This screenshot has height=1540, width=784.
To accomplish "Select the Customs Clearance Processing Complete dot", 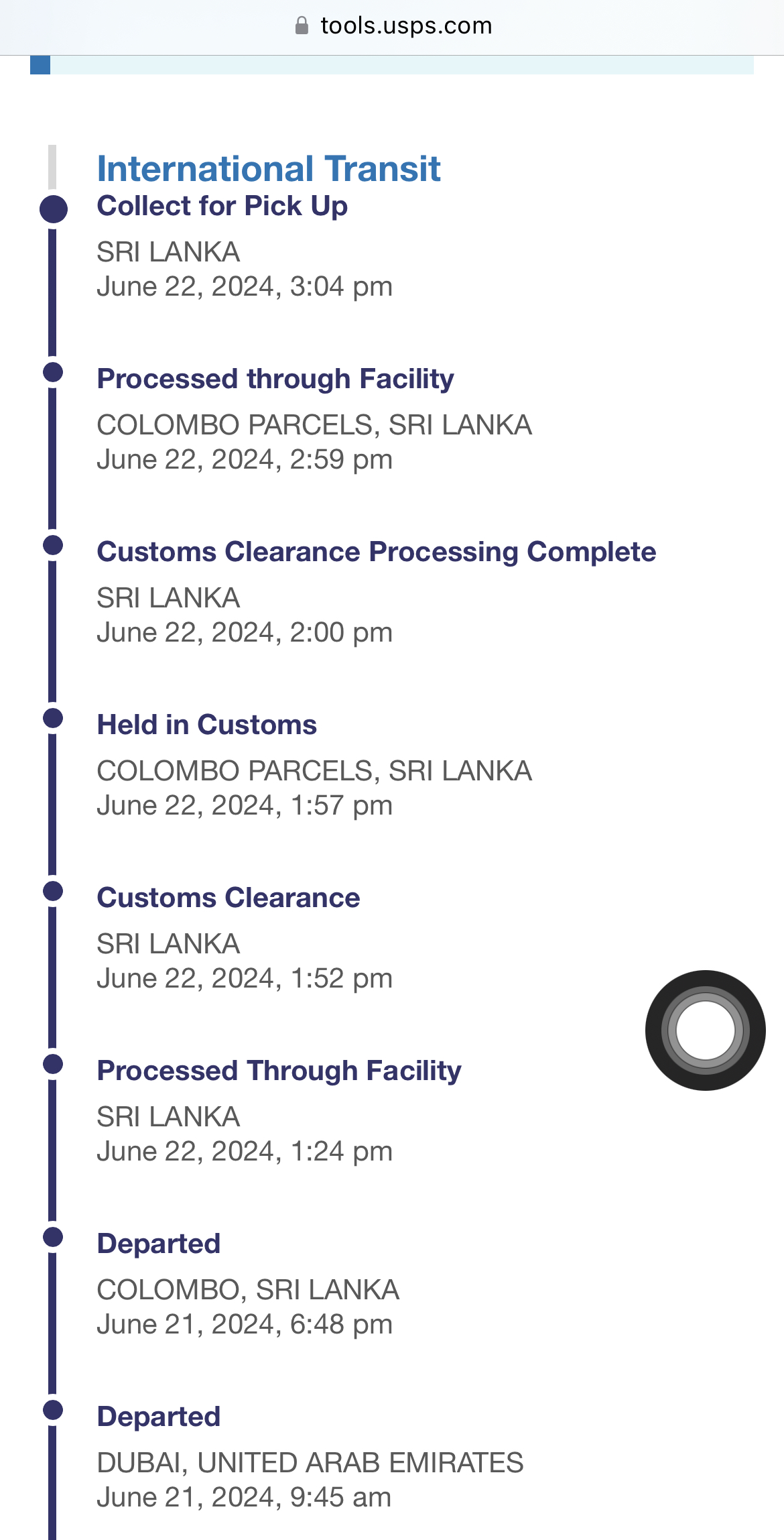I will click(x=53, y=545).
